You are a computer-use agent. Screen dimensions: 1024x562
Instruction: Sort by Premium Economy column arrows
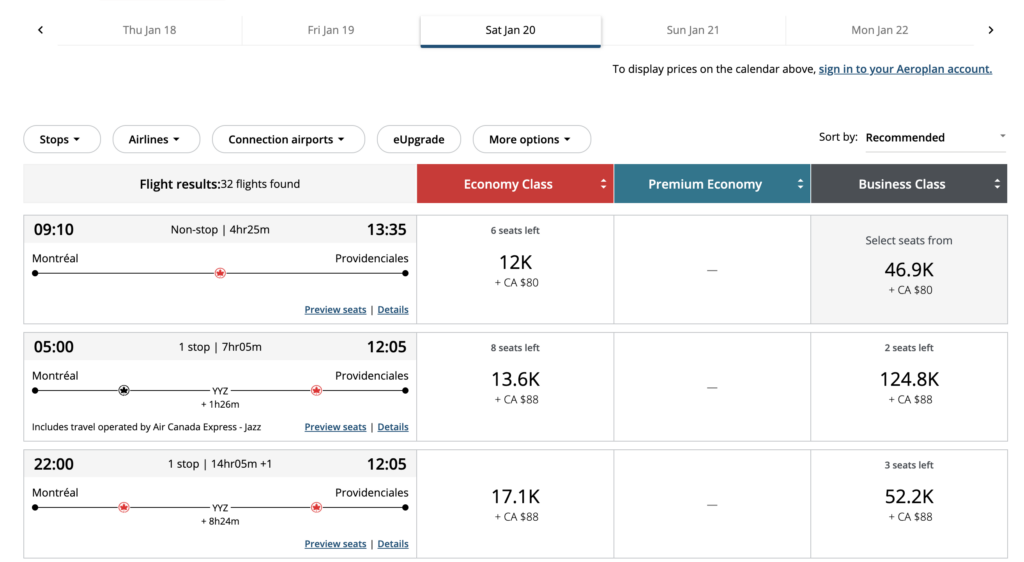click(800, 184)
